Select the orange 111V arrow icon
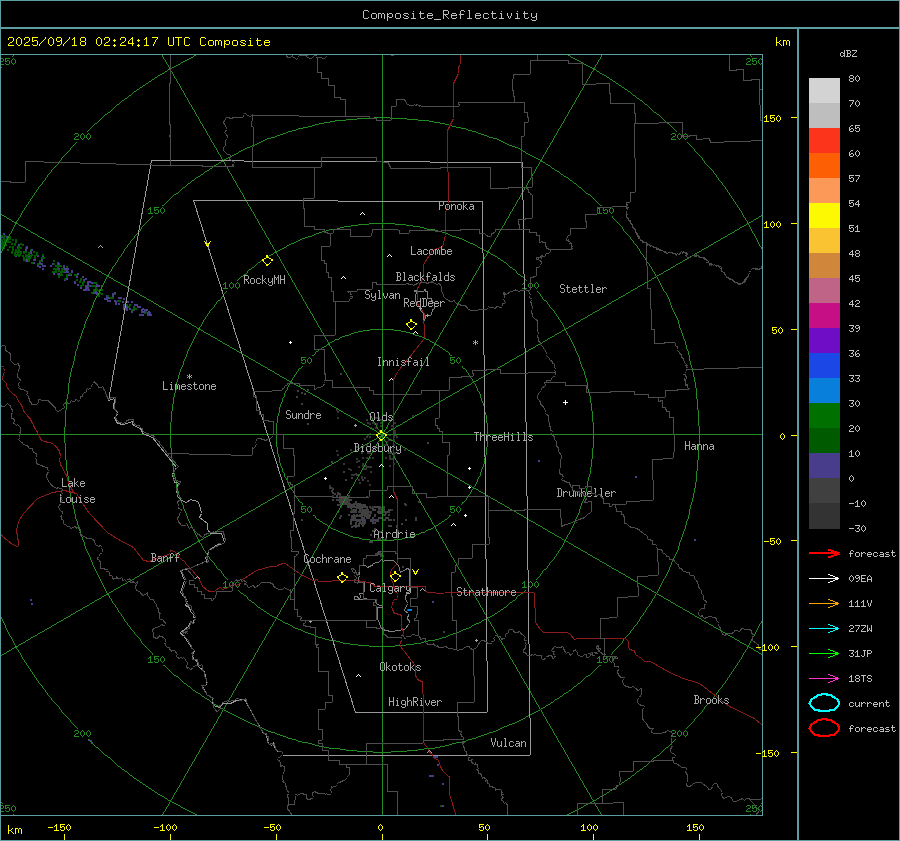This screenshot has width=900, height=841. click(x=824, y=603)
